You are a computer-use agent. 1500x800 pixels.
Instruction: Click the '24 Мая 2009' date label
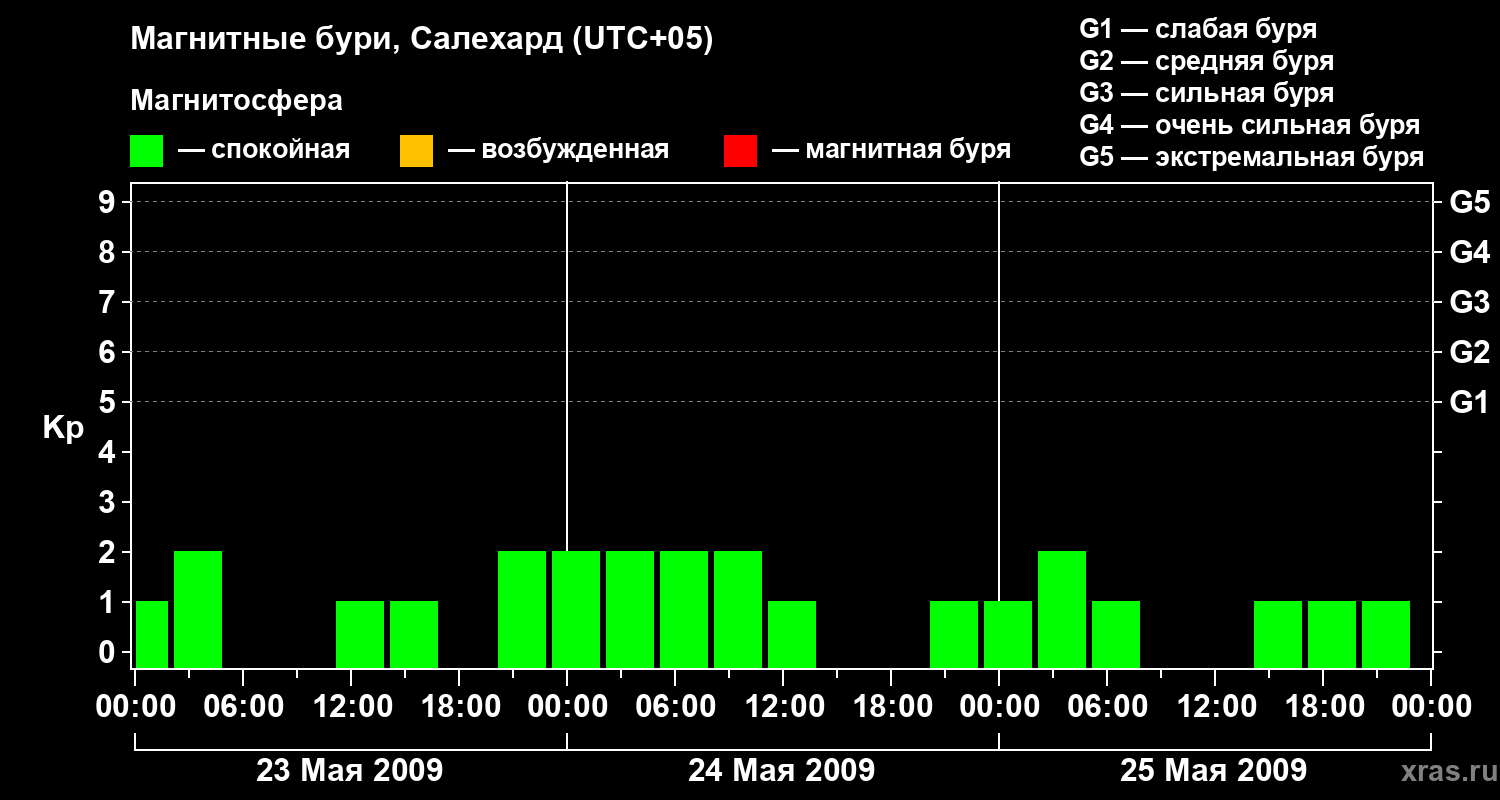coord(782,770)
